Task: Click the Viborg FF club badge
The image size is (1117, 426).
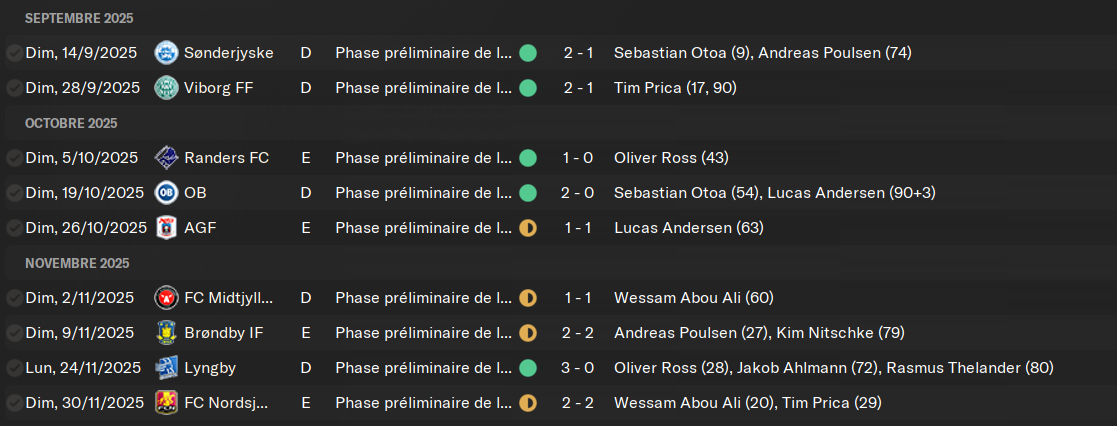Action: (166, 88)
